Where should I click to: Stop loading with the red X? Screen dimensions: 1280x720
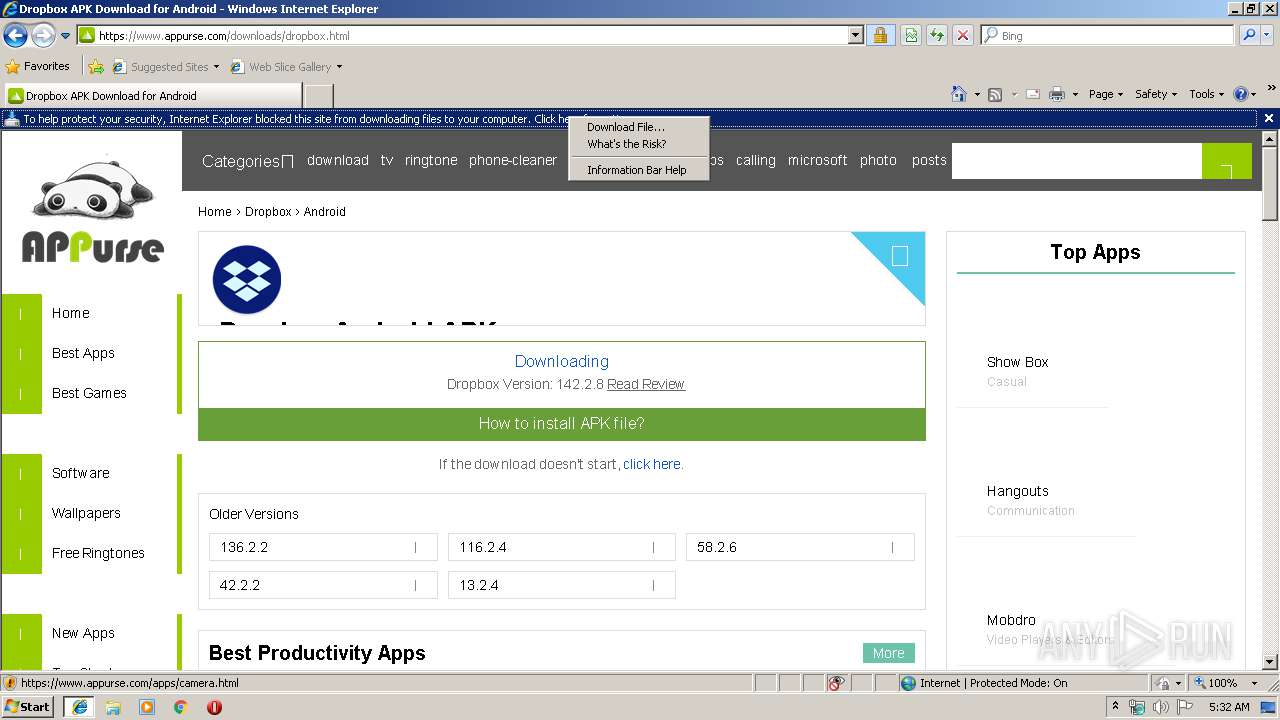[x=963, y=35]
